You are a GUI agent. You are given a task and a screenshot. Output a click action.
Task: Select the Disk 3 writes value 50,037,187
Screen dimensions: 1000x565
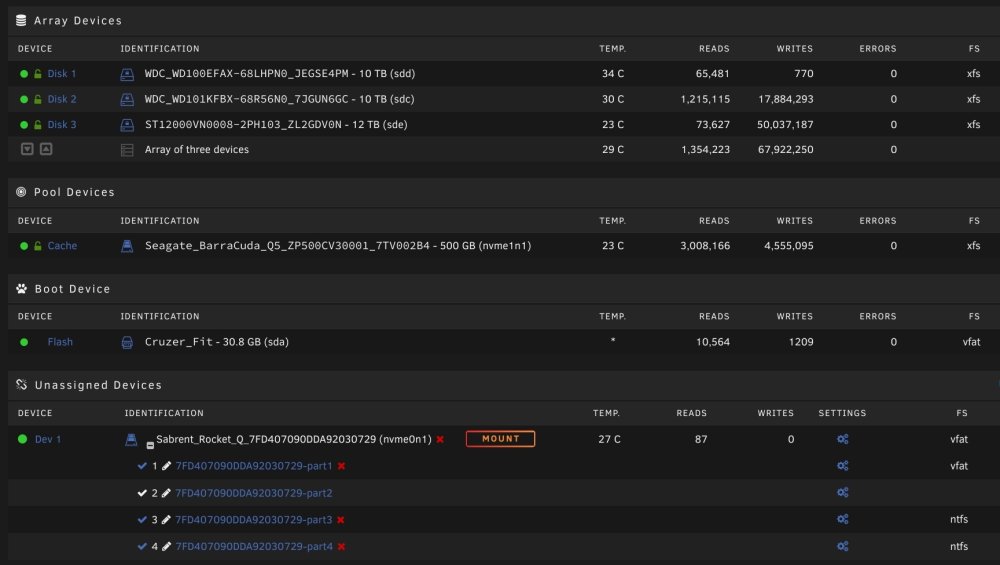tap(785, 125)
